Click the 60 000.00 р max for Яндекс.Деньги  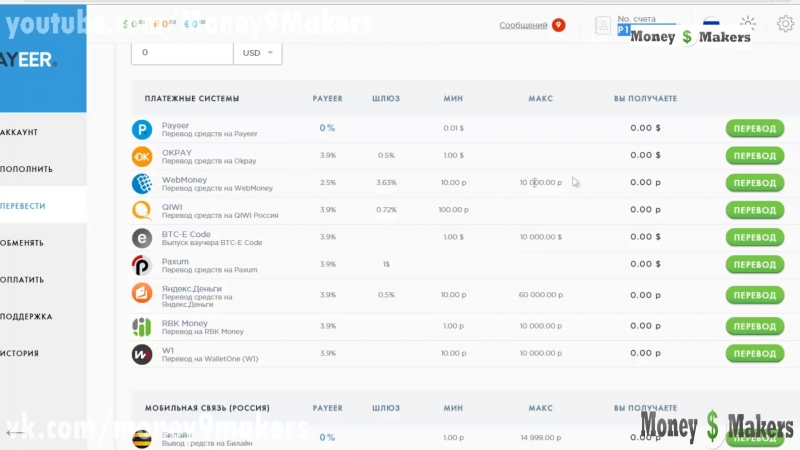pyautogui.click(x=541, y=294)
